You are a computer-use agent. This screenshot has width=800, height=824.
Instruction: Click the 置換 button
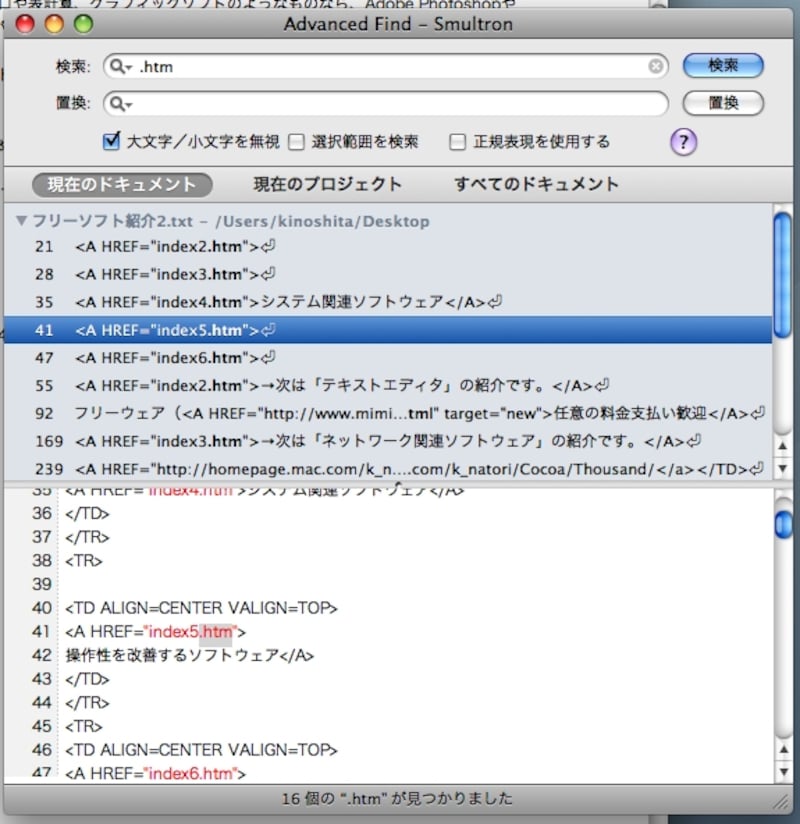tap(723, 103)
